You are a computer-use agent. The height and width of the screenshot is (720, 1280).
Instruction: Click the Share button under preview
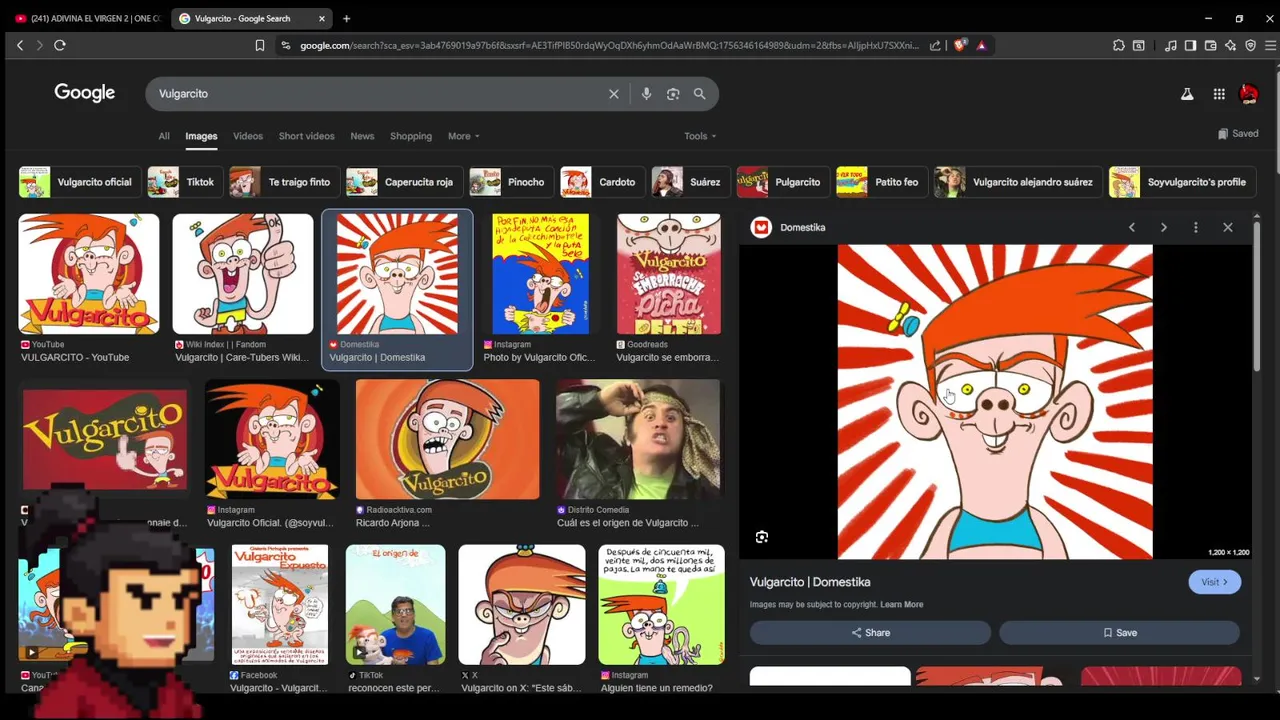pos(870,633)
